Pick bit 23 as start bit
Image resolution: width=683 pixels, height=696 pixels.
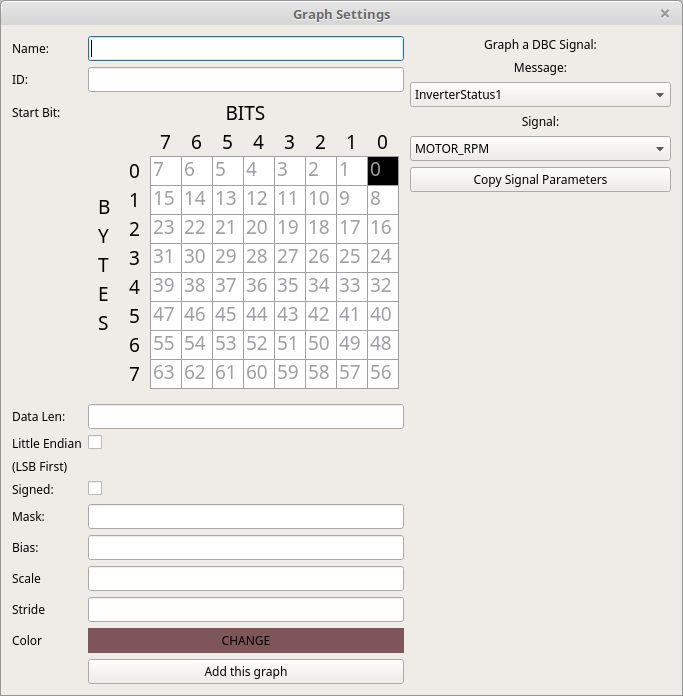[166, 229]
